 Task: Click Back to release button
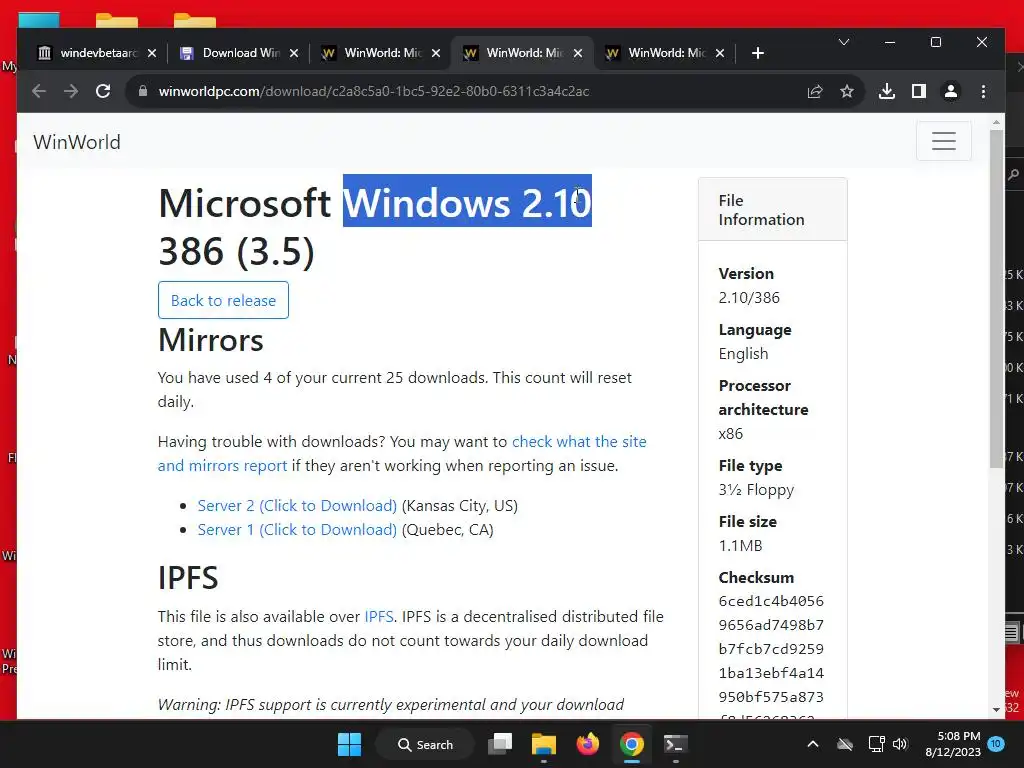[223, 300]
